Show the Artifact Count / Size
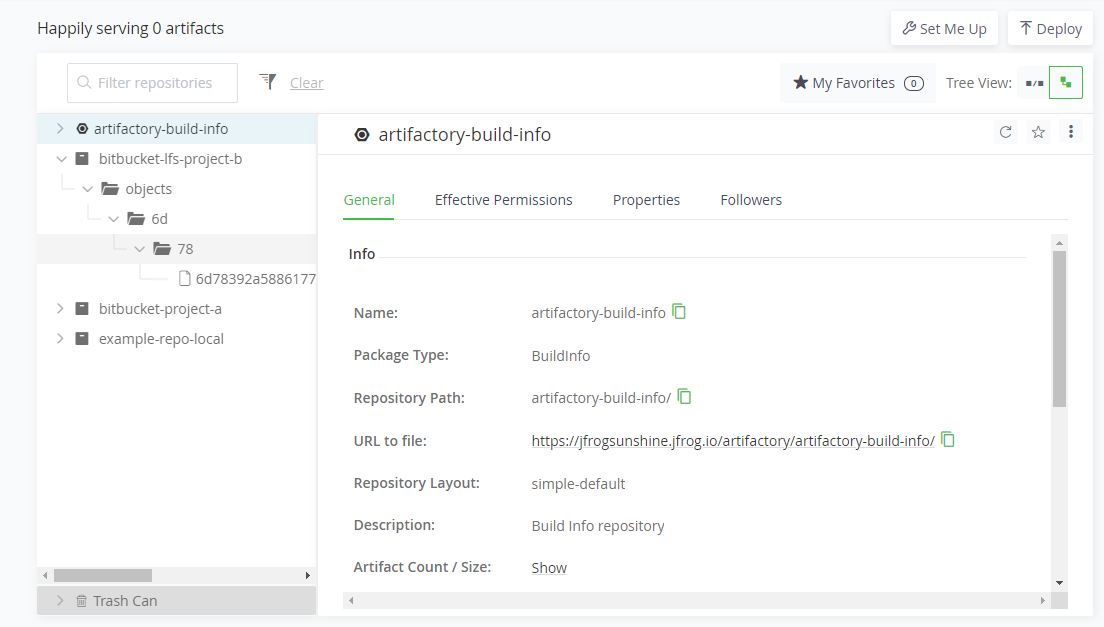 pyautogui.click(x=549, y=568)
